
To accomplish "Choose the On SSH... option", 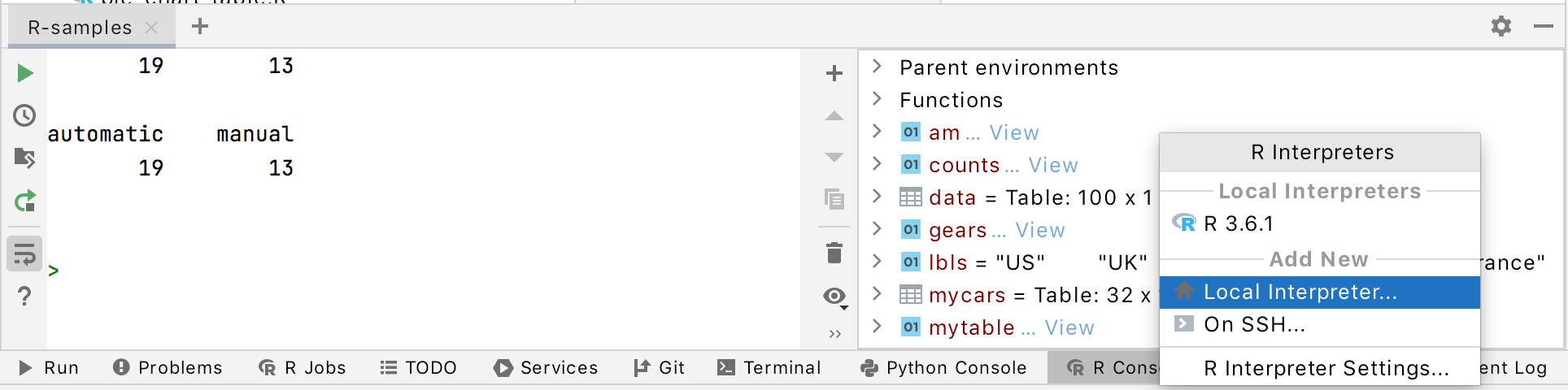I will (x=1254, y=325).
